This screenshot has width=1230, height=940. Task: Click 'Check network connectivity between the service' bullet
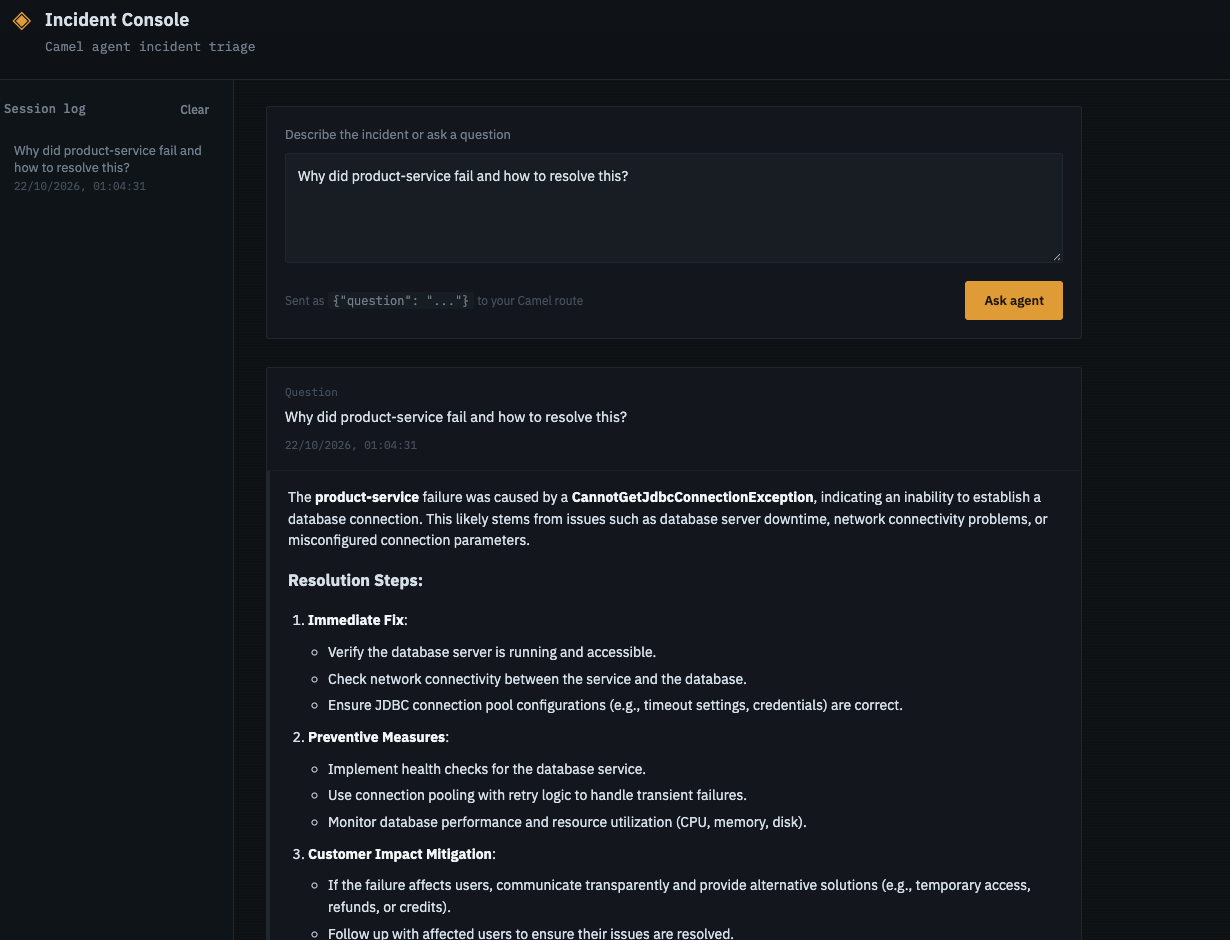pos(537,678)
